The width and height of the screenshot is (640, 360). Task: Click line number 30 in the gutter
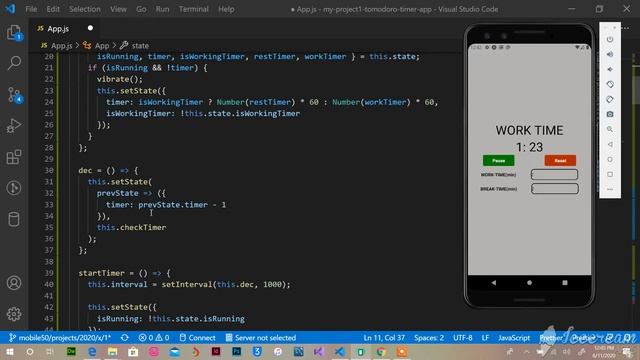pyautogui.click(x=49, y=170)
